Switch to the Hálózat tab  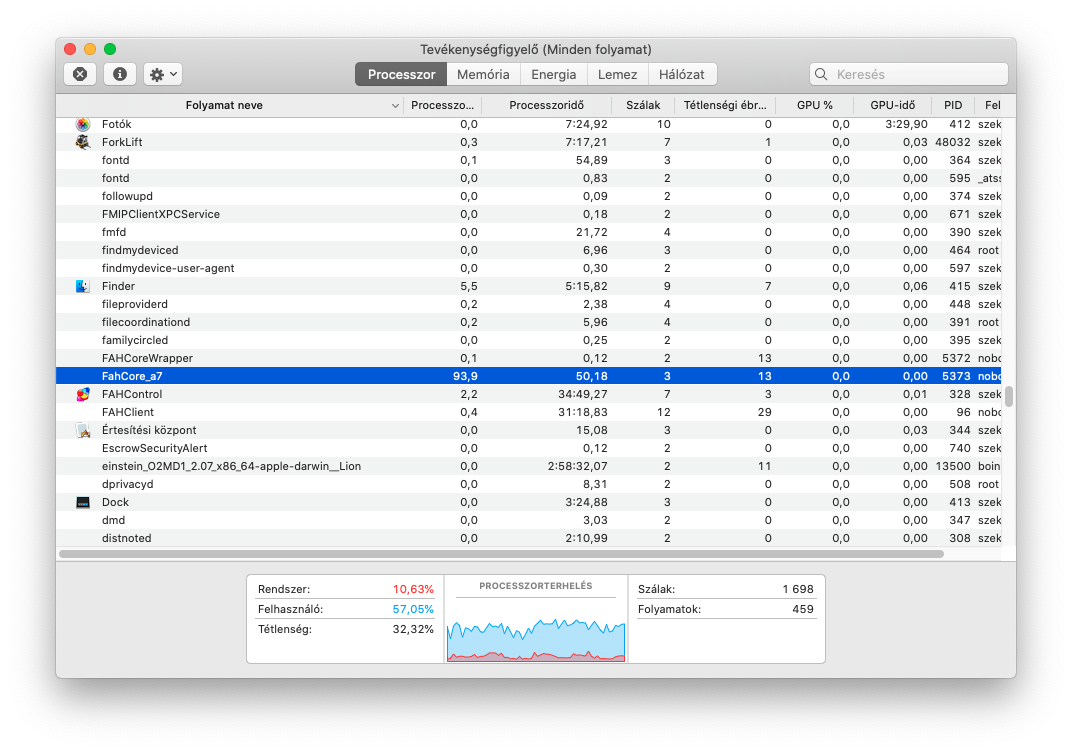pos(682,75)
